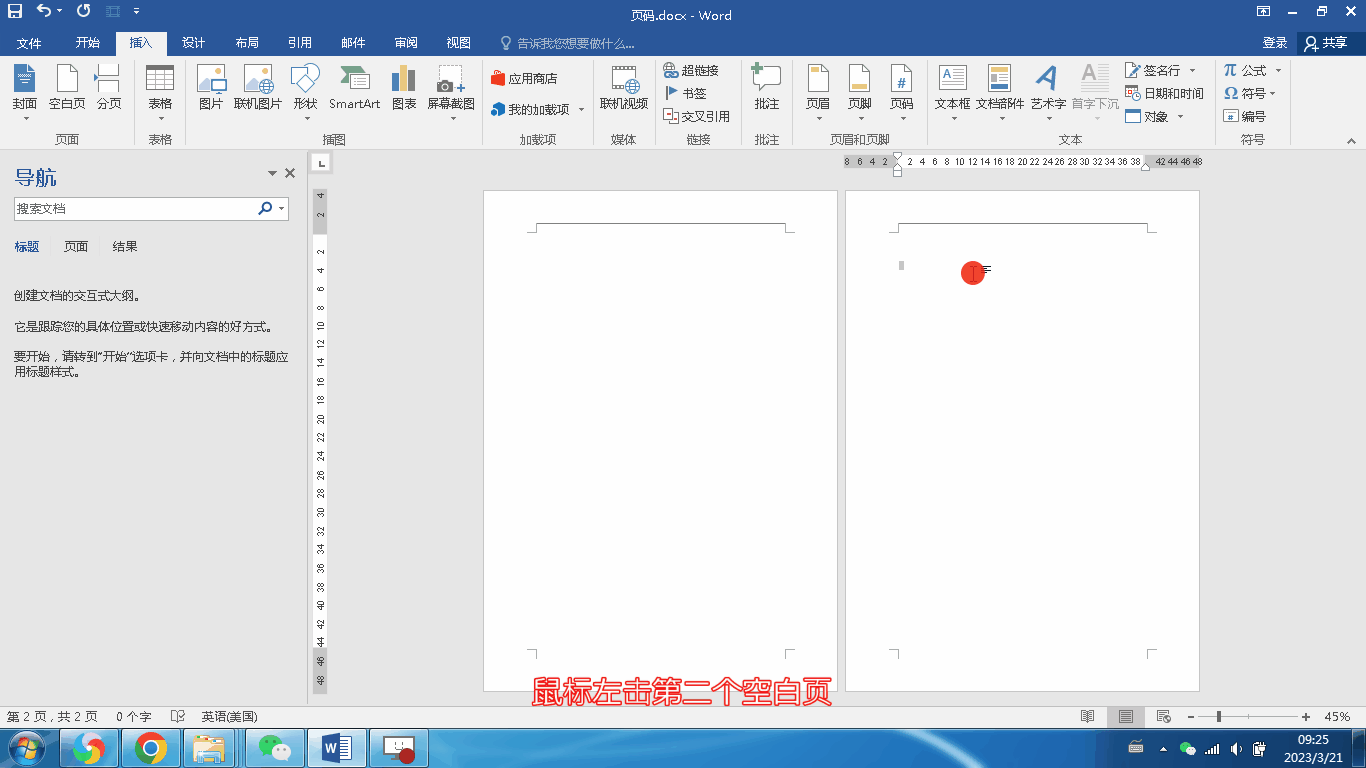The width and height of the screenshot is (1366, 768).
Task: Switch to read mode view
Action: pos(1088,717)
